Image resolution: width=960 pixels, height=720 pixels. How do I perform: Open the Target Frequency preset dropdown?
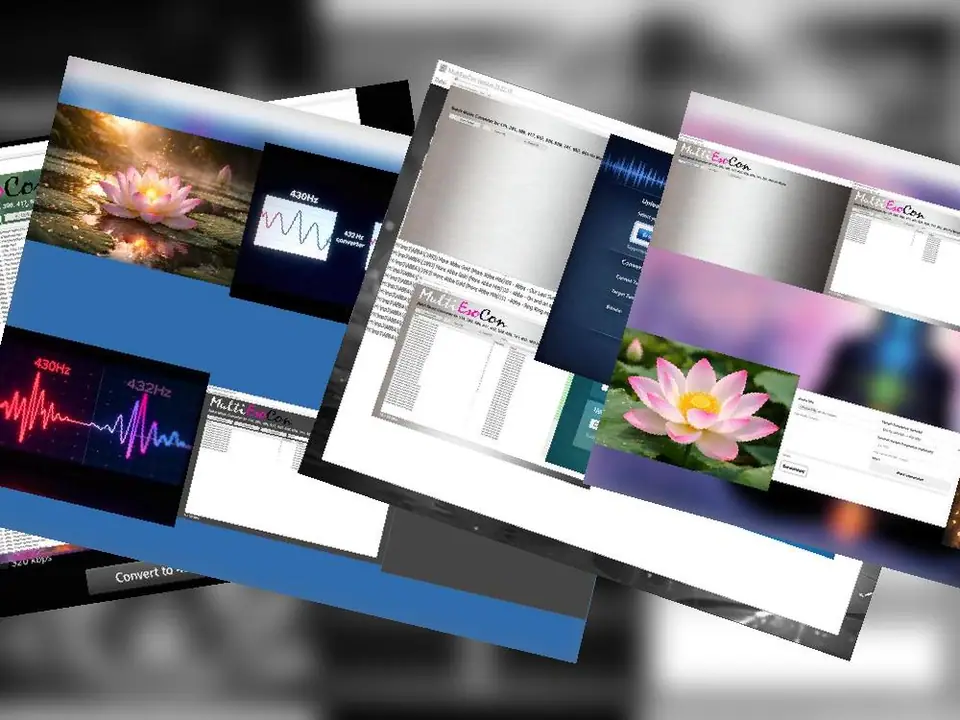click(x=902, y=432)
